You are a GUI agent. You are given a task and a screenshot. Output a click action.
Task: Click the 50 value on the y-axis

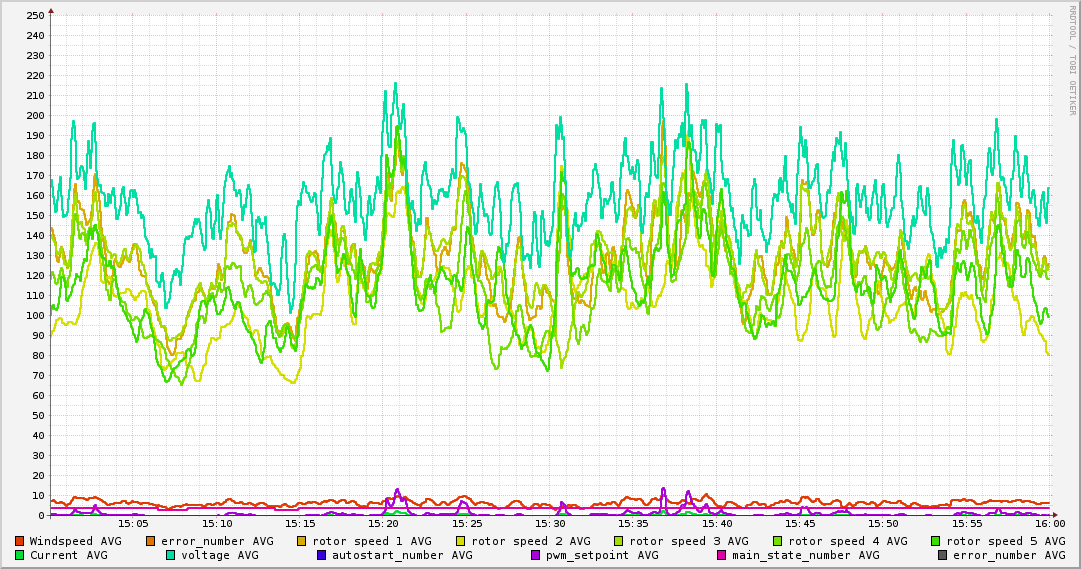38,415
